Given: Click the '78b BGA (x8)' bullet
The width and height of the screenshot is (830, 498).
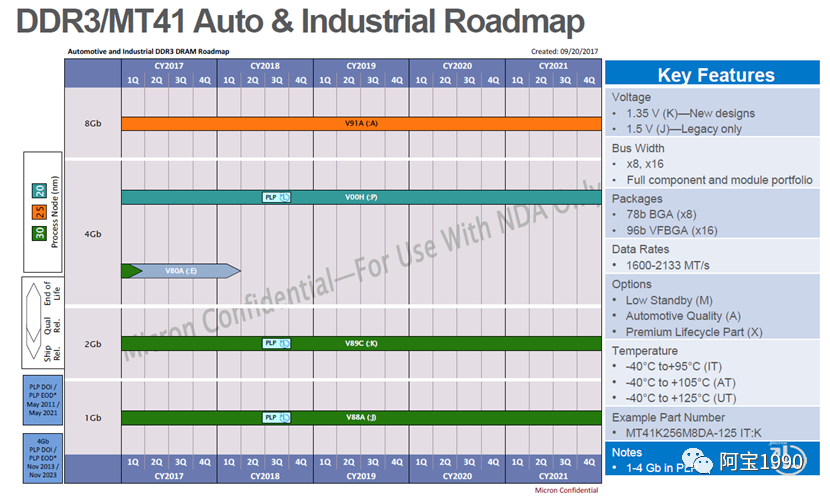Looking at the screenshot, I should pyautogui.click(x=661, y=215).
